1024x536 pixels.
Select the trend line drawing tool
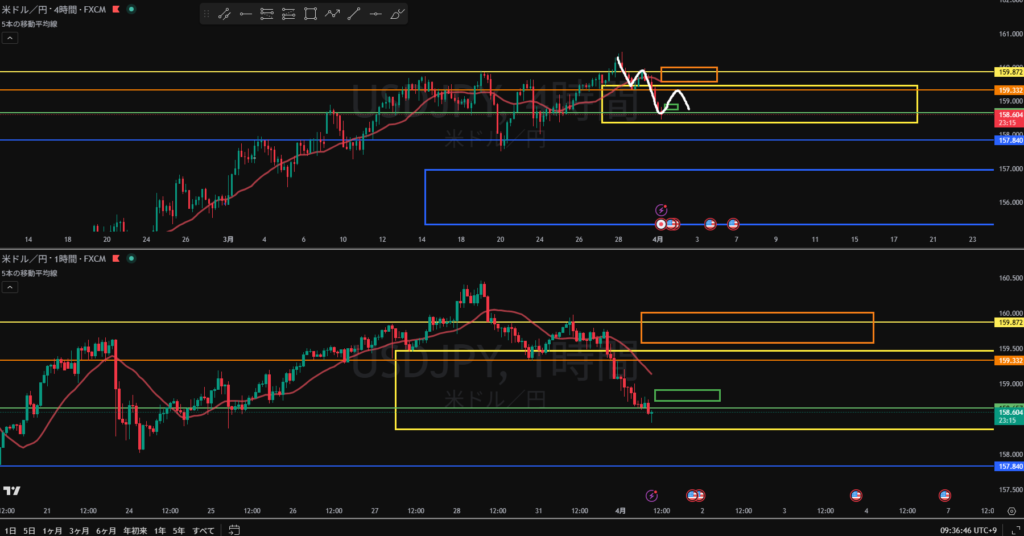(224, 14)
